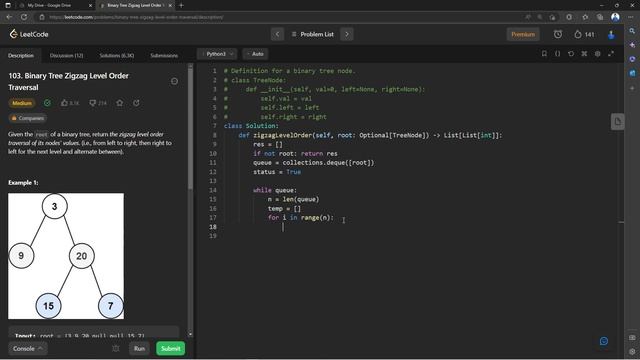Click the while queue line of code
The image size is (640, 360).
tap(275, 190)
